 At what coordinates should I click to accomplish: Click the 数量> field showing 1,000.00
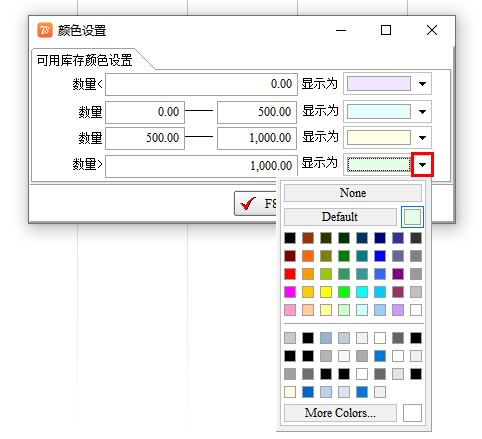point(201,166)
